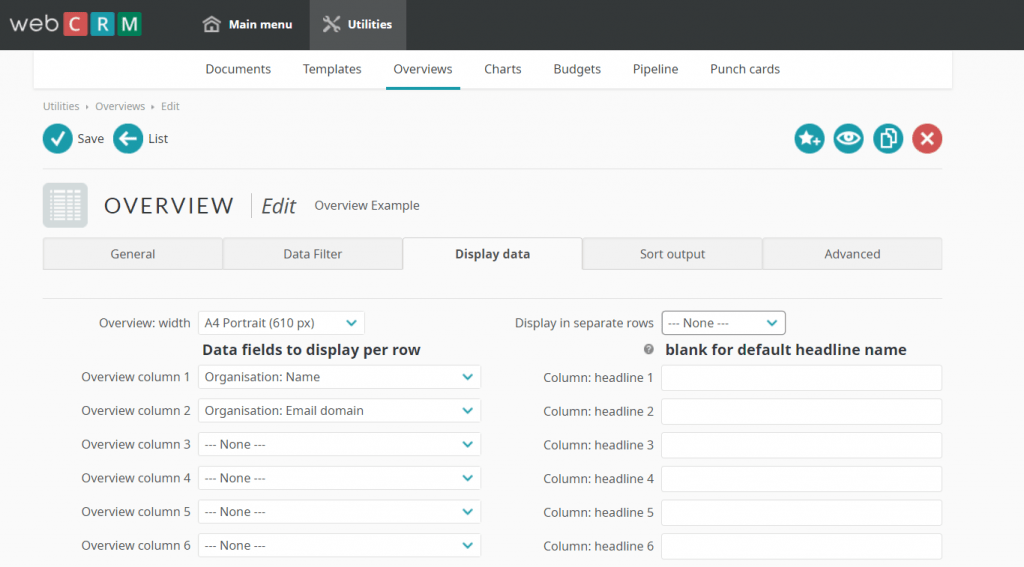Switch to the Data Filter tab
Image resolution: width=1024 pixels, height=567 pixels.
312,254
